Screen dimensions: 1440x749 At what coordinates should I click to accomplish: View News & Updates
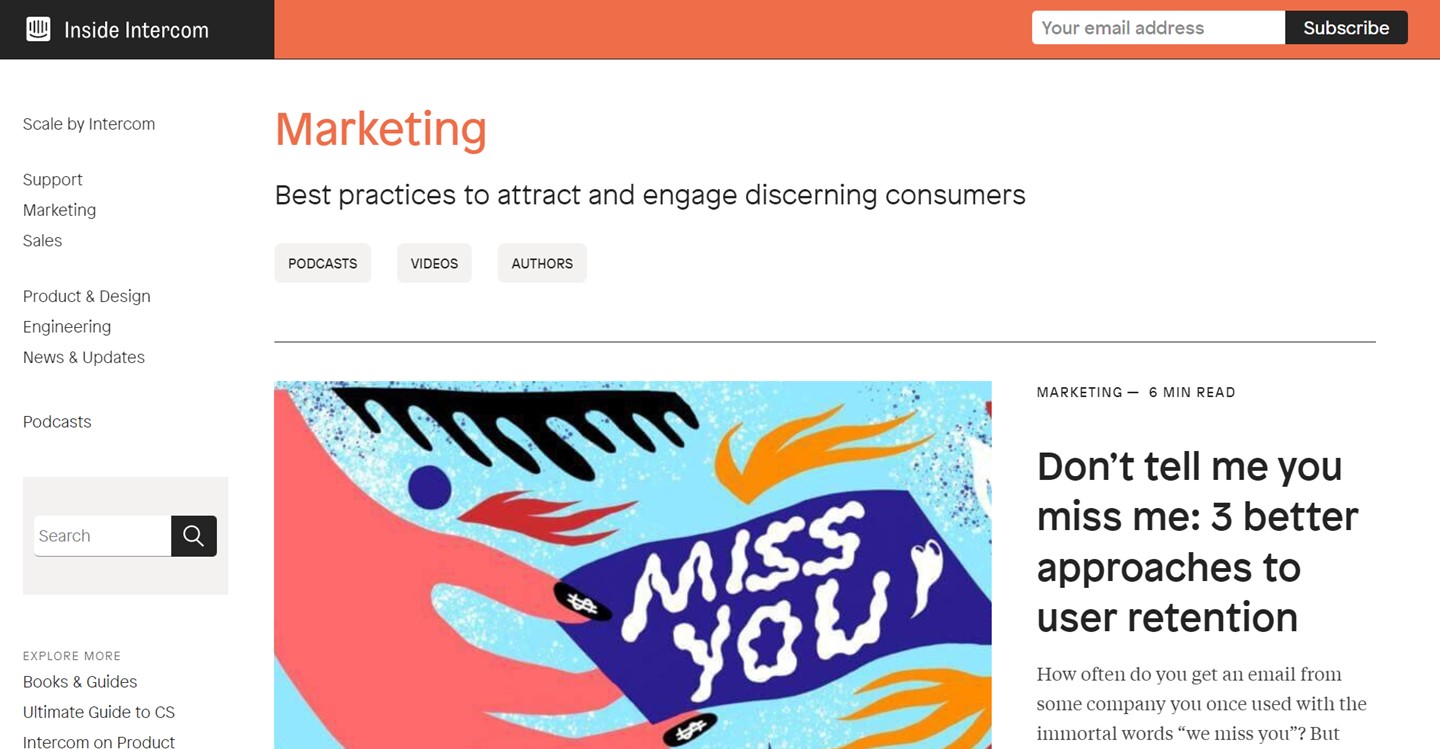pyautogui.click(x=84, y=357)
